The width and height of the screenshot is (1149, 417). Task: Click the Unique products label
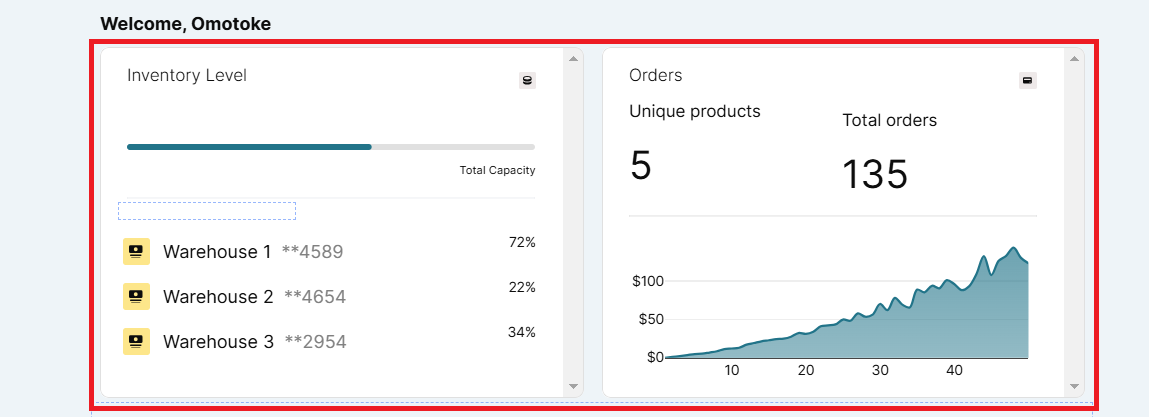pos(695,111)
